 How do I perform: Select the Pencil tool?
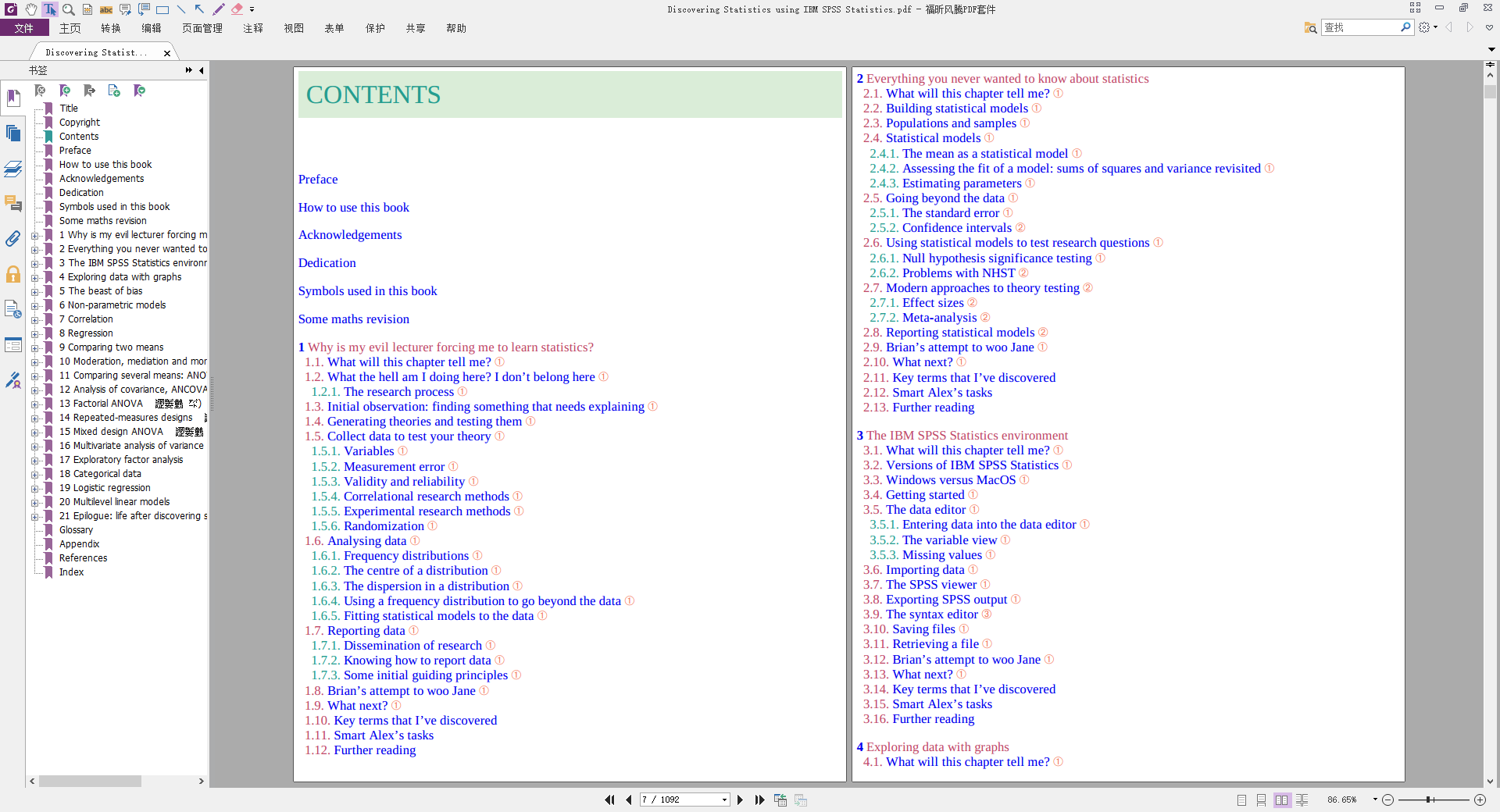[x=219, y=9]
